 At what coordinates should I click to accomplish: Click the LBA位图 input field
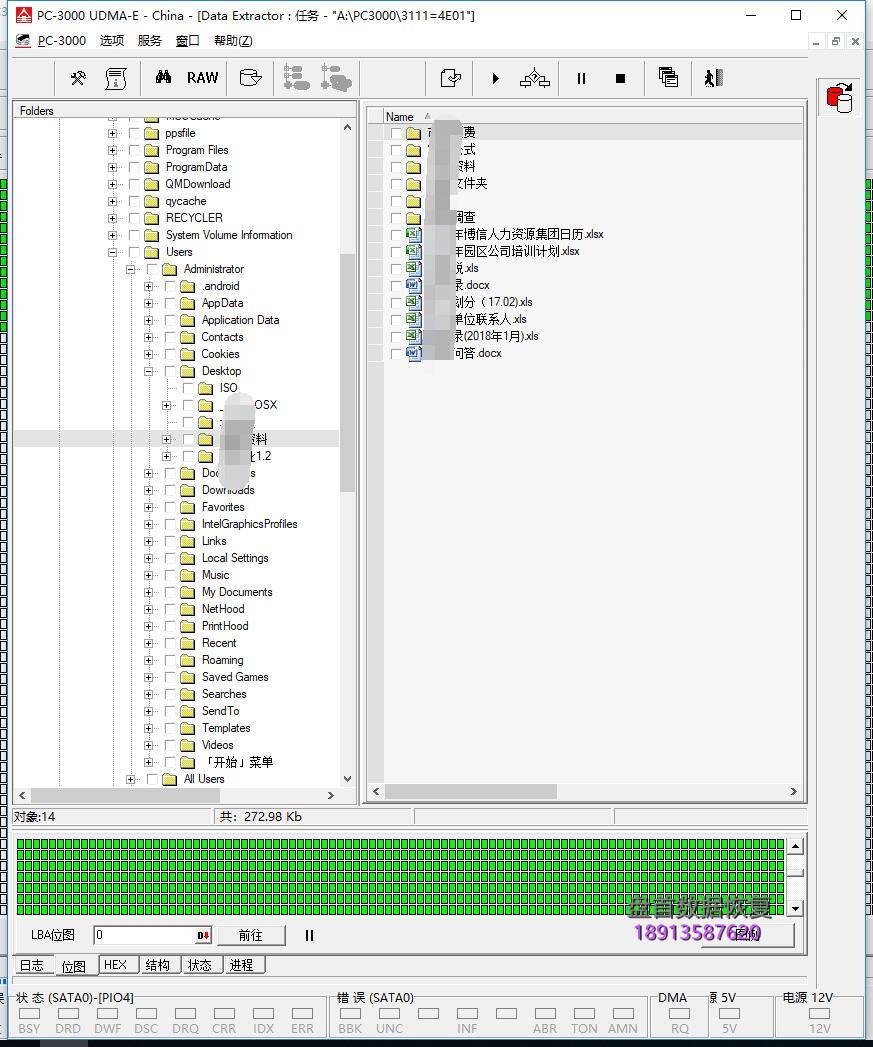coord(145,935)
